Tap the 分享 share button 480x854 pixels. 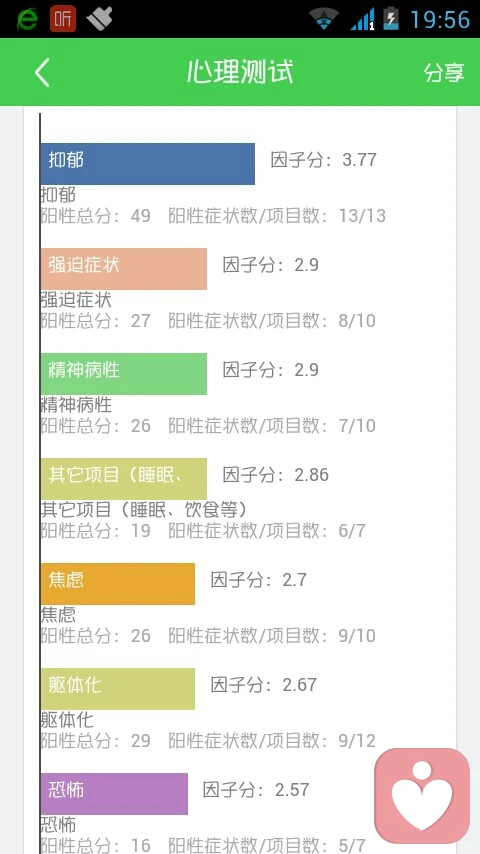coord(444,72)
